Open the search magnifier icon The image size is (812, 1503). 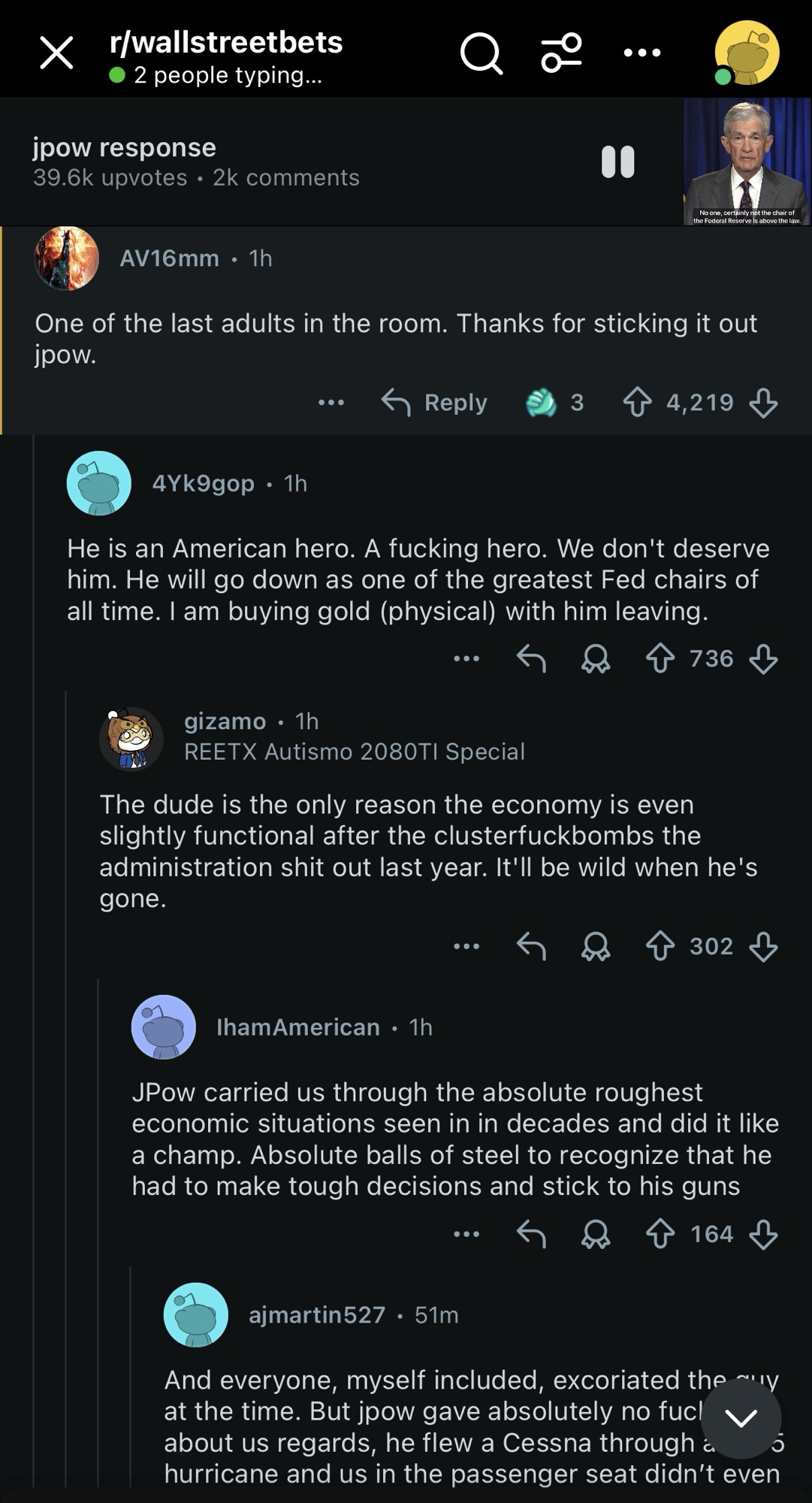click(481, 53)
